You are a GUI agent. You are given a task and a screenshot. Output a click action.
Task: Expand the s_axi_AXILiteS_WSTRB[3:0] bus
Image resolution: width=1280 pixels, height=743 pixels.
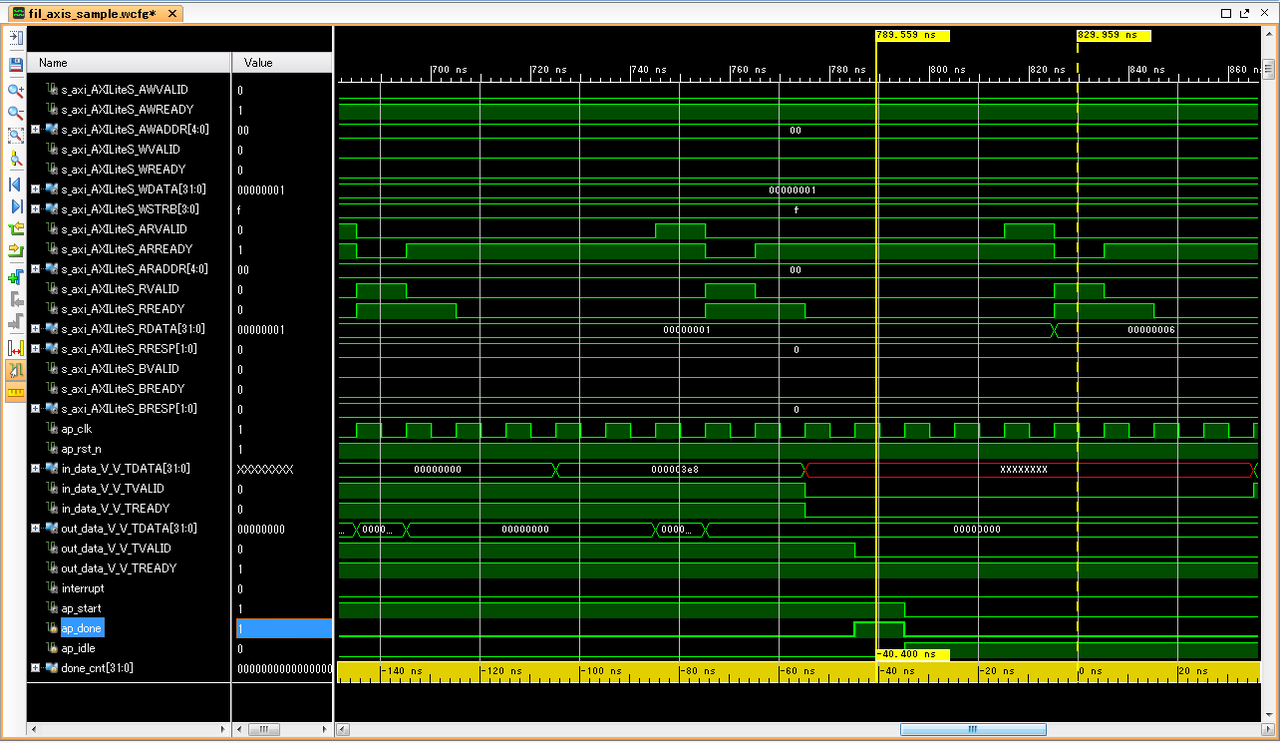(x=35, y=209)
